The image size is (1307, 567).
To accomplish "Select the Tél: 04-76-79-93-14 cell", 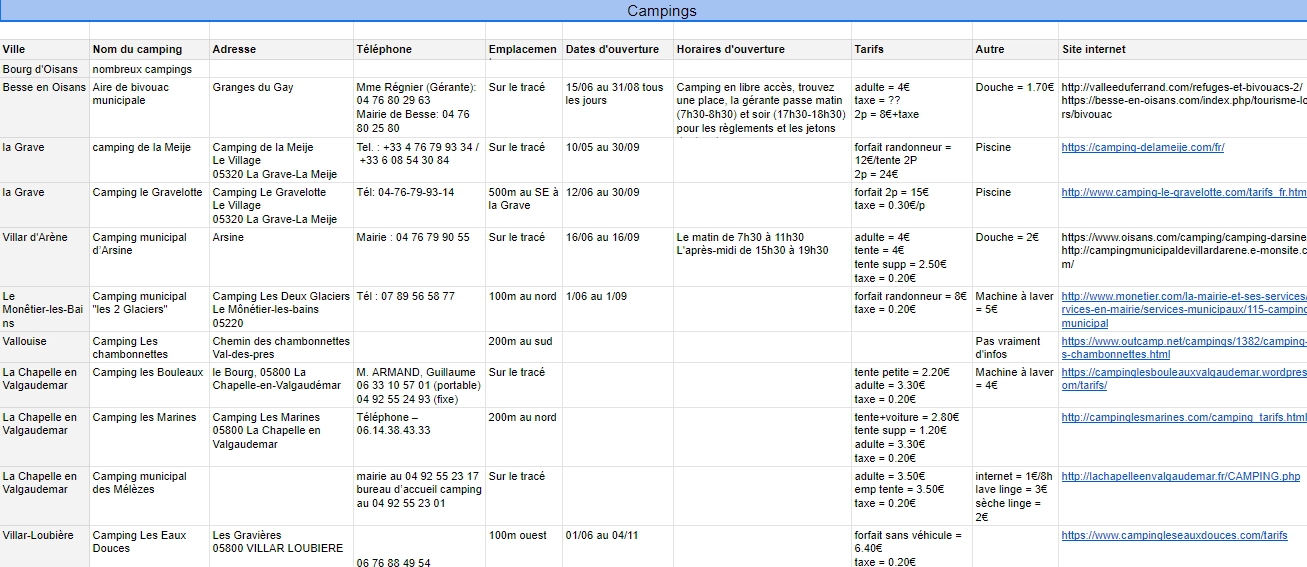I will pyautogui.click(x=419, y=205).
